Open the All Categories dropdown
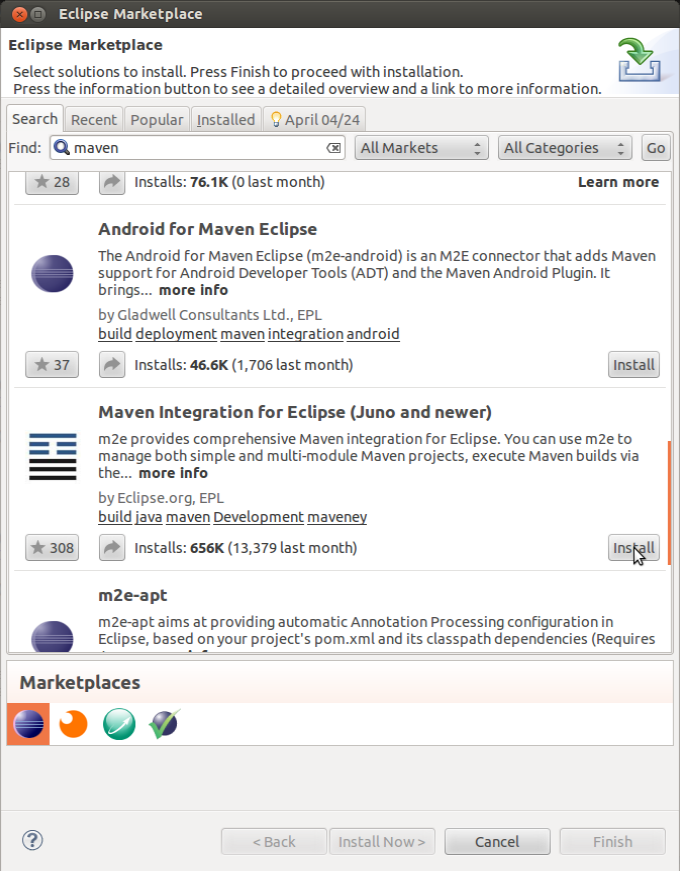 click(x=565, y=148)
